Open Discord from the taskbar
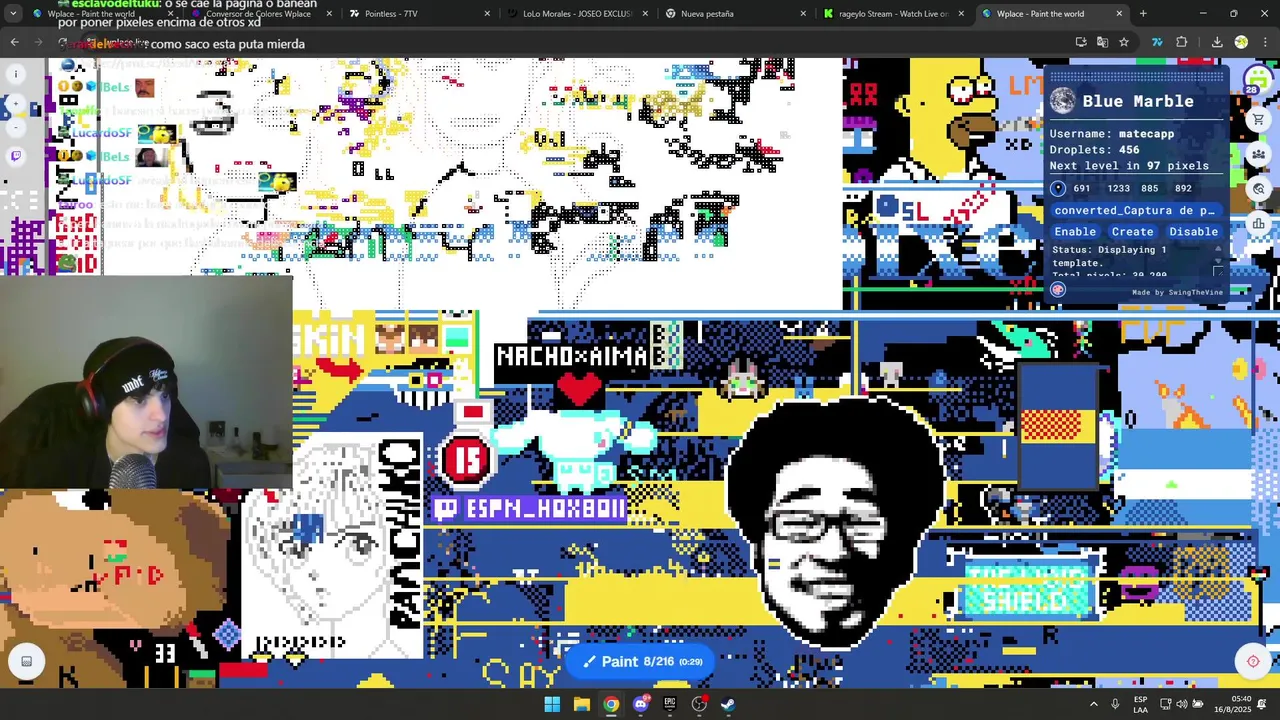Screen dimensions: 1280x720 tap(641, 704)
